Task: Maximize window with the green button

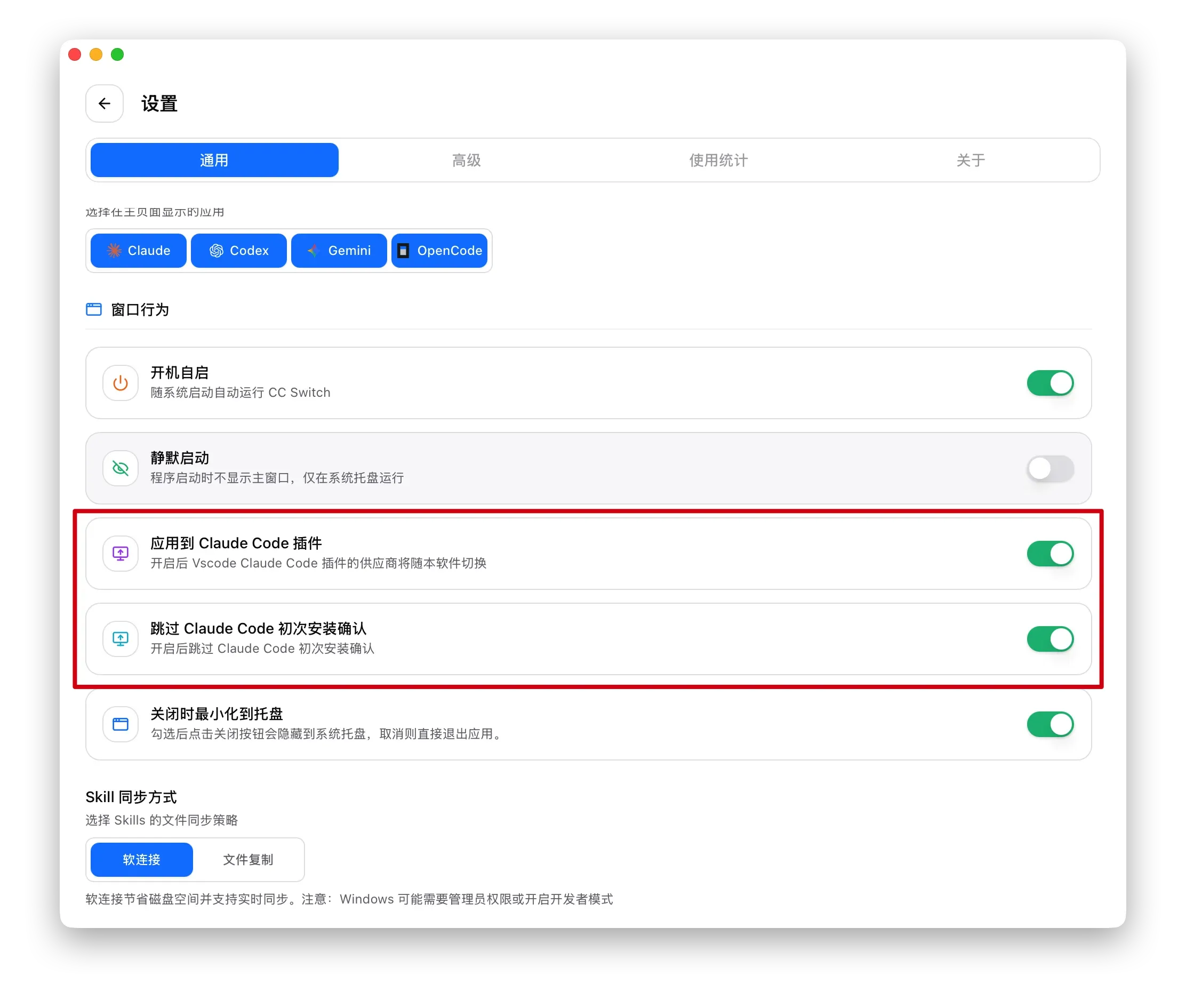Action: [117, 54]
